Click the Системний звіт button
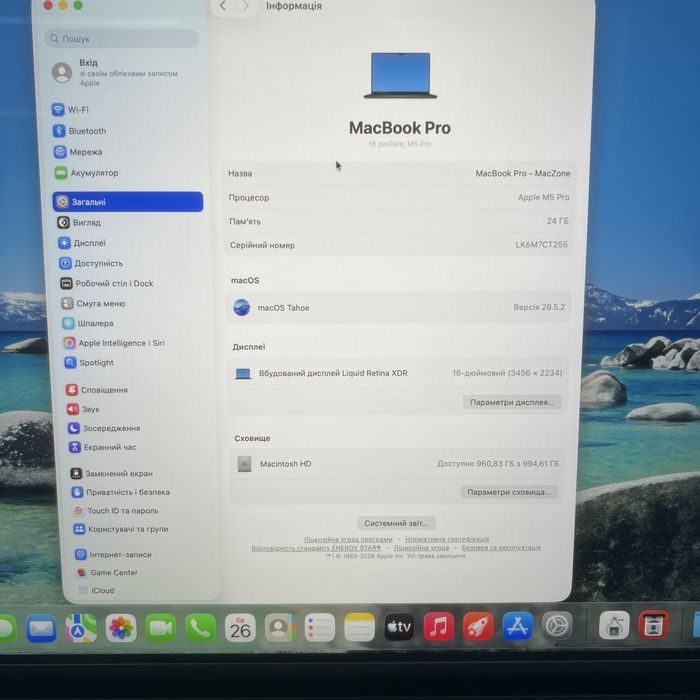The width and height of the screenshot is (700, 700). pos(396,523)
